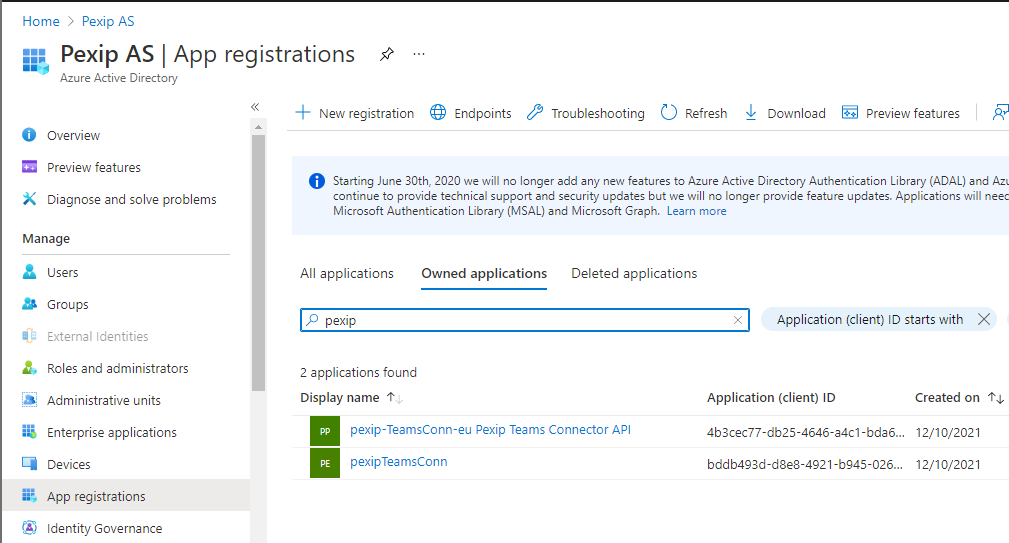1009x543 pixels.
Task: Open External Identities in the sidebar
Action: point(98,336)
